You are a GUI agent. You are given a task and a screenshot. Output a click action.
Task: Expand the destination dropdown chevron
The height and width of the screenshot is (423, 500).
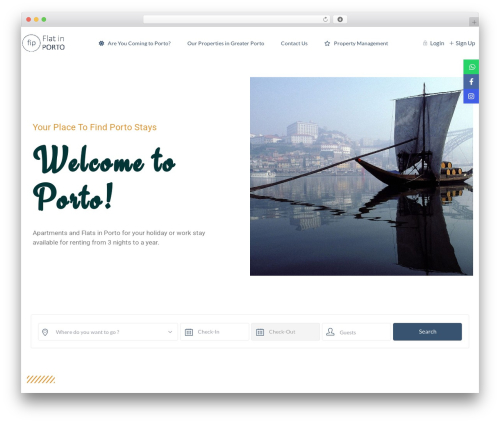click(170, 332)
